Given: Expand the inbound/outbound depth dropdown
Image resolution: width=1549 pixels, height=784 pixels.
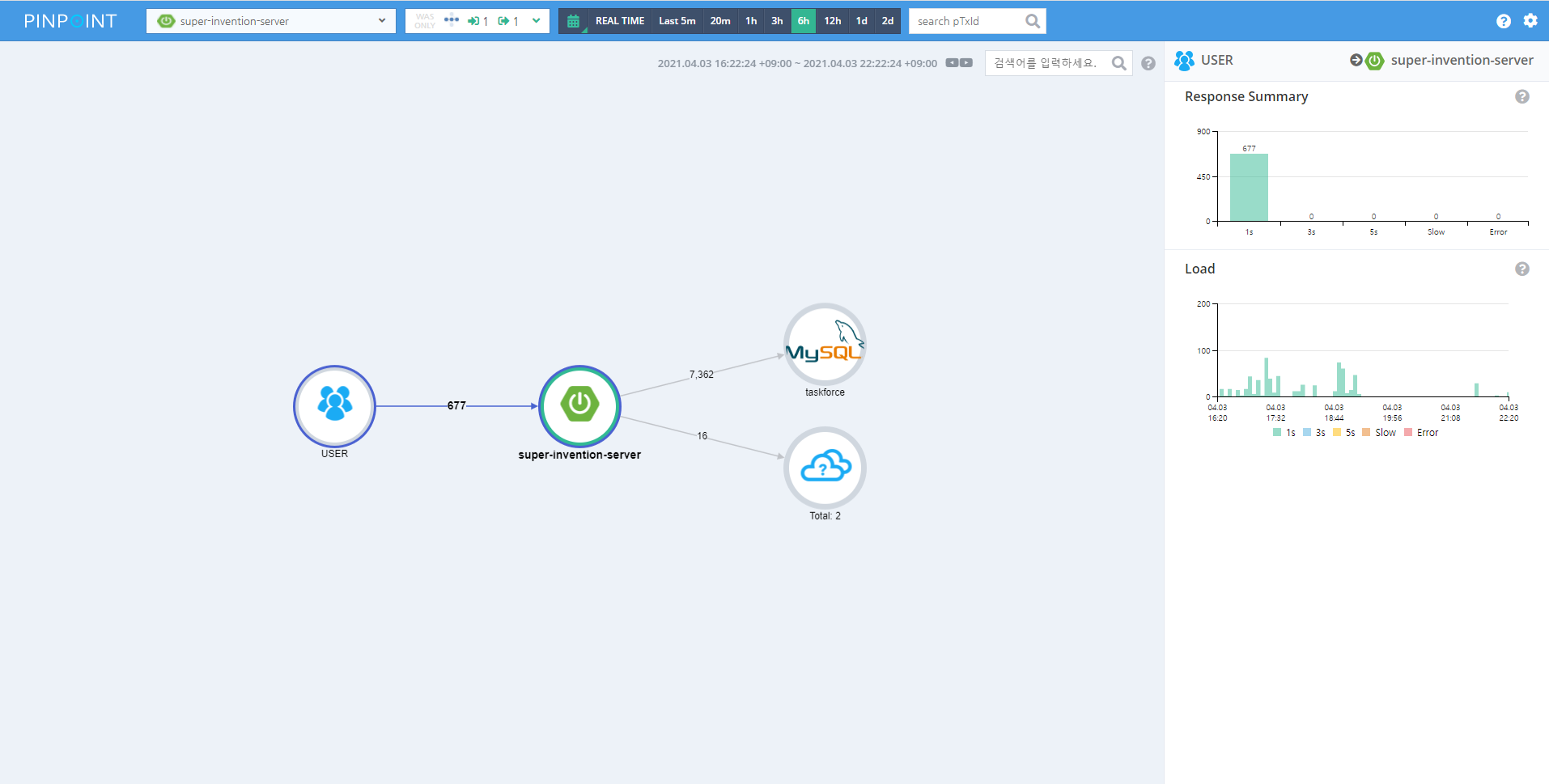Looking at the screenshot, I should [x=536, y=21].
